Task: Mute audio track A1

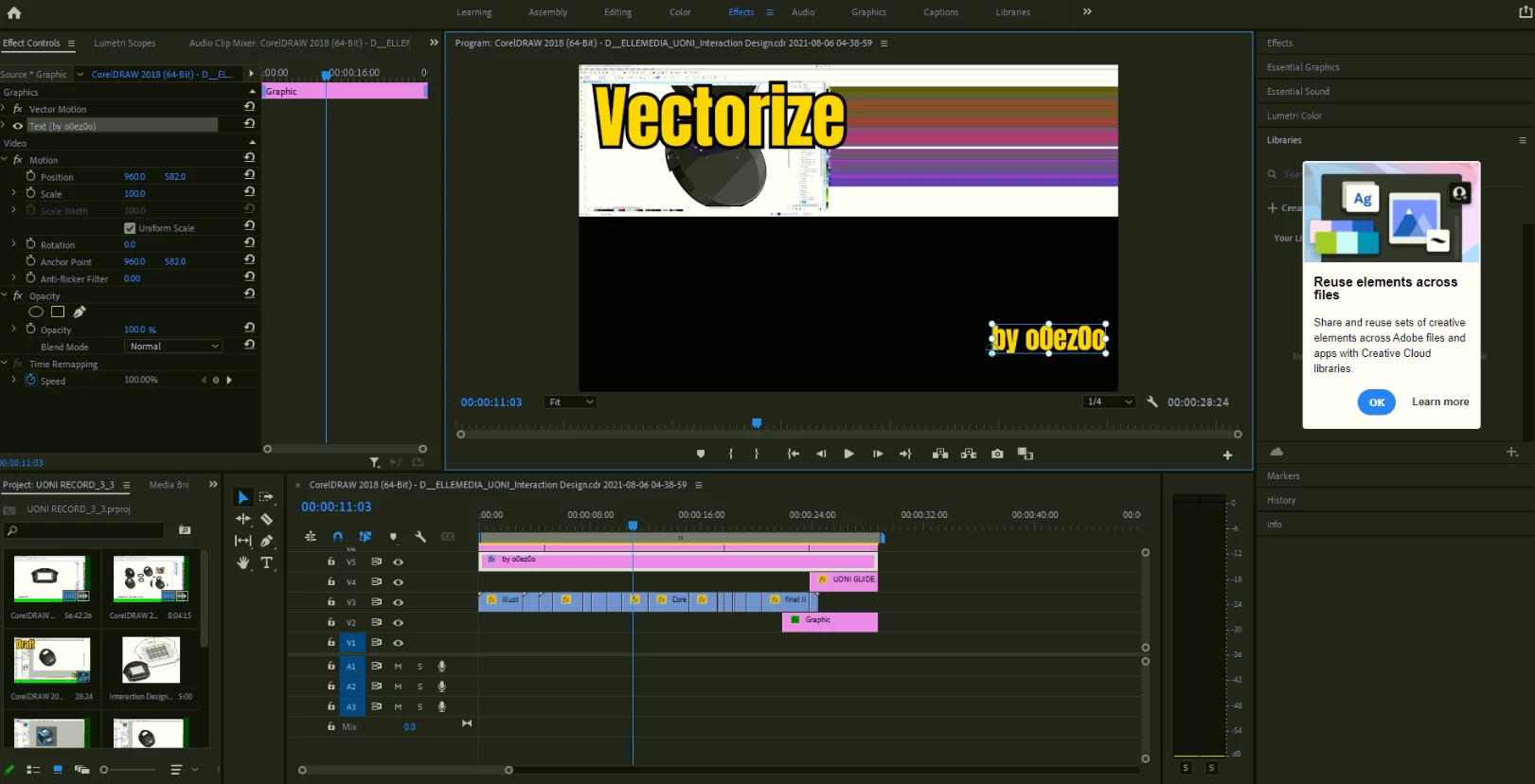Action: click(x=398, y=667)
